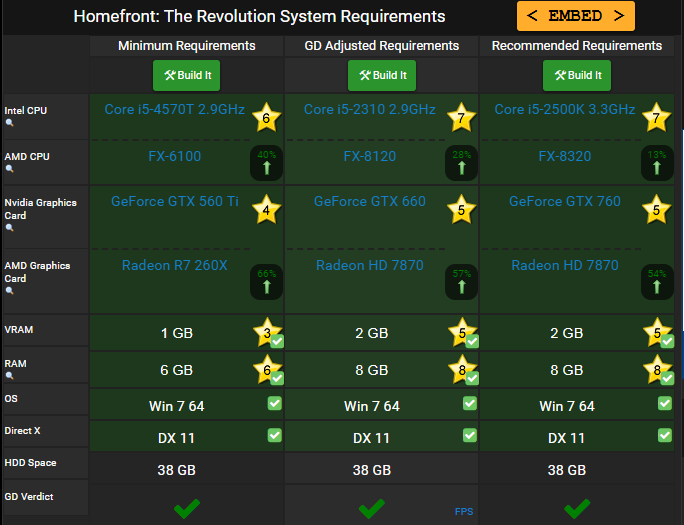
Task: Click the magnifier icon under RAM
Action: coord(9,375)
